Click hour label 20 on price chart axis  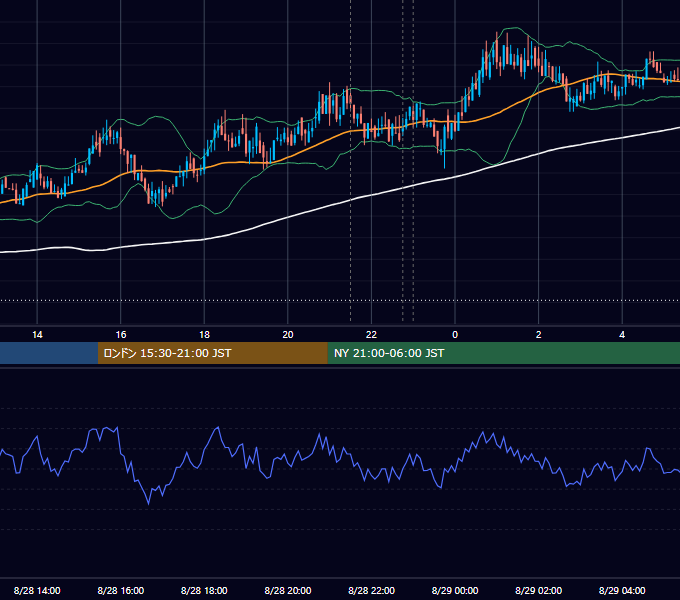click(x=288, y=334)
